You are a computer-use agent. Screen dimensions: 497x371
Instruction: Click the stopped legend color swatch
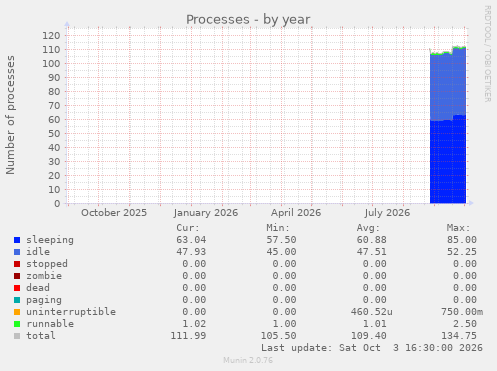[x=17, y=264]
